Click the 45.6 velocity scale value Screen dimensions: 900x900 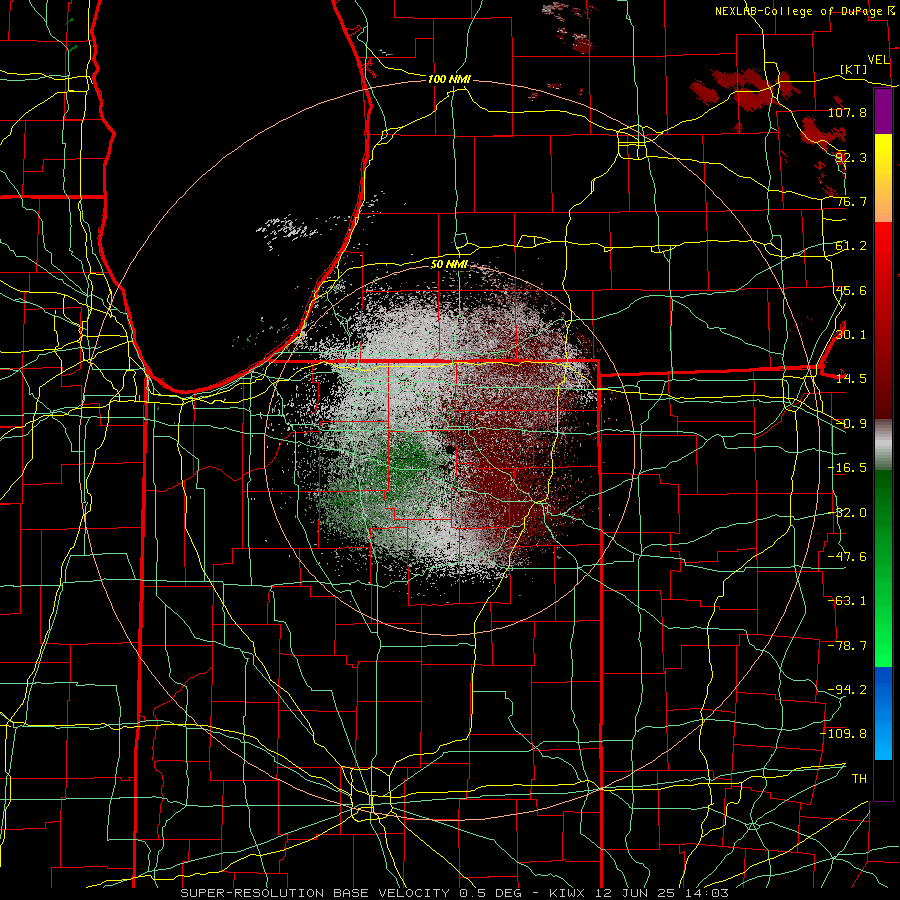851,290
